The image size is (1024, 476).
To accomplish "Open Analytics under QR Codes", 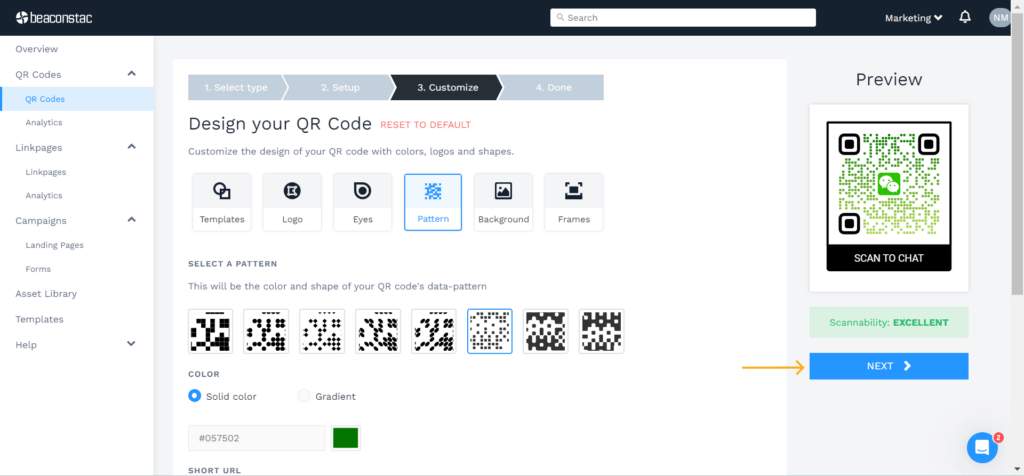I will point(44,122).
